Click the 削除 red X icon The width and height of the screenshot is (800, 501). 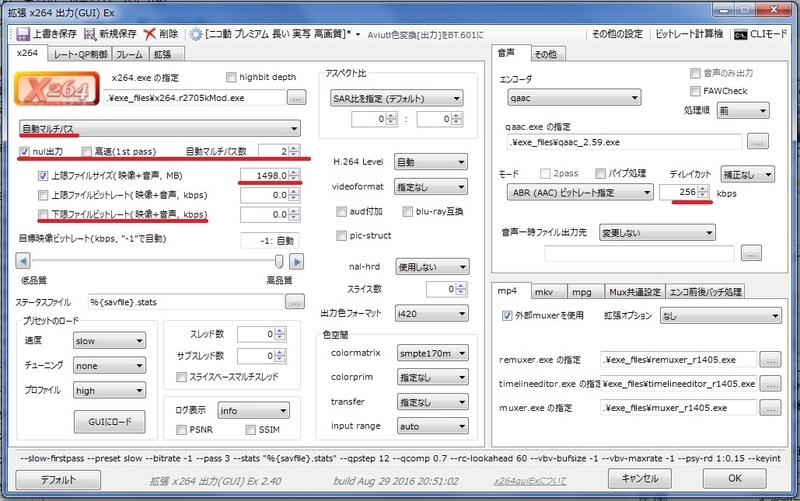coord(149,34)
